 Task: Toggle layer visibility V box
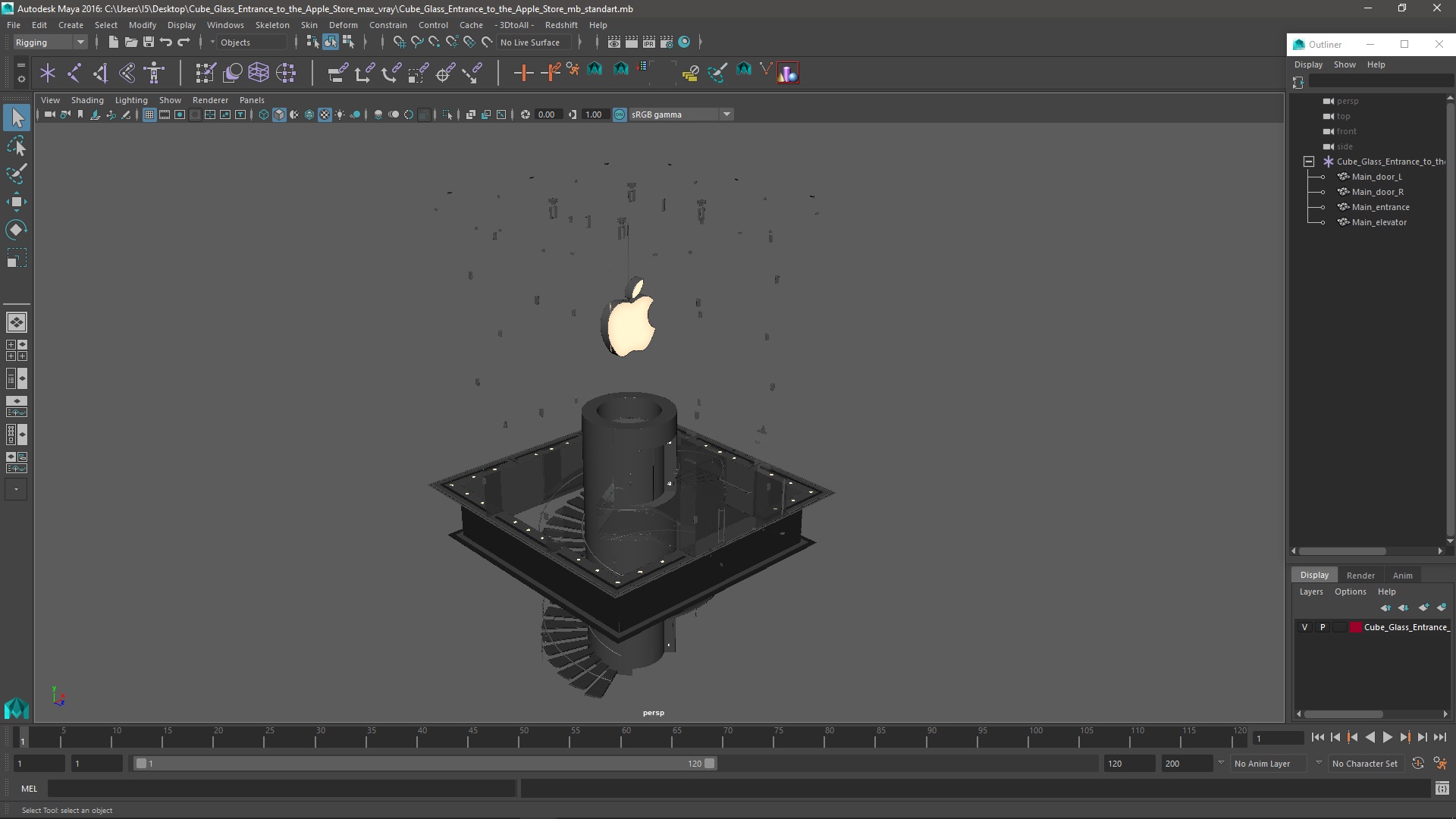[x=1304, y=627]
